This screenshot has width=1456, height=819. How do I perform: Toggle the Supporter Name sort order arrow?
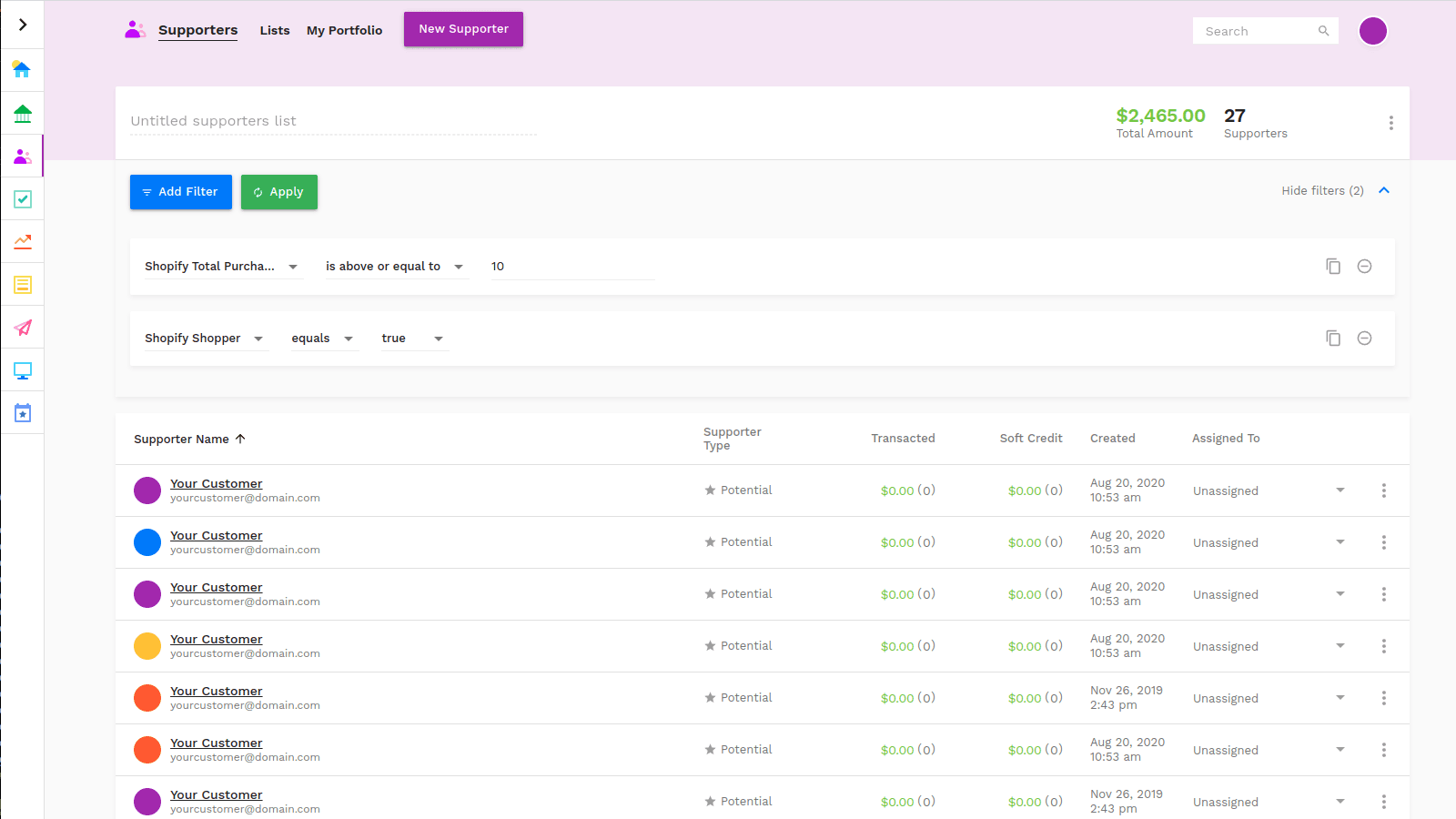[240, 438]
